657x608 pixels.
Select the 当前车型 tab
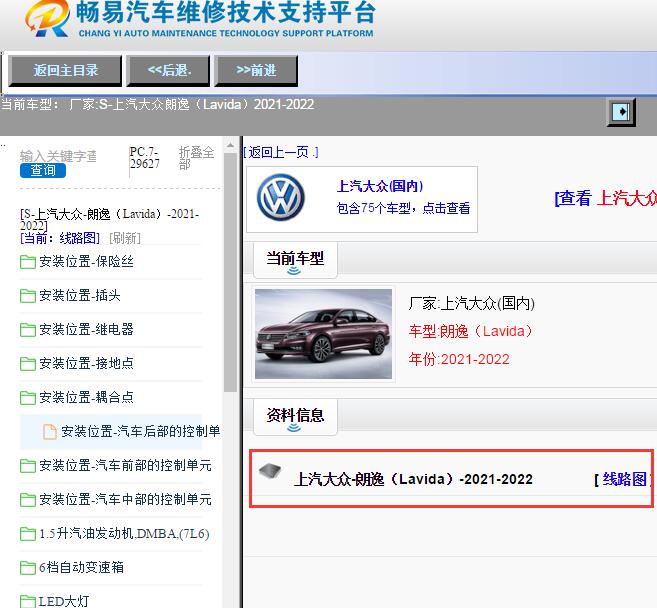pos(295,260)
